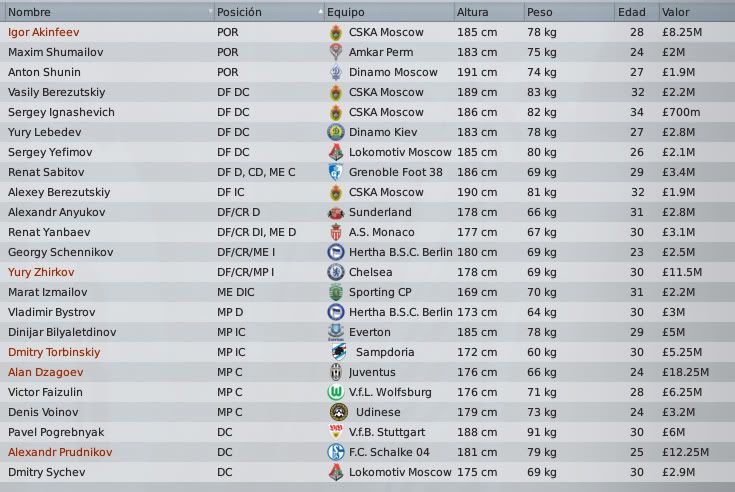This screenshot has height=492, width=735.
Task: Click the F.C. Schalke 04 crest
Action: tap(335, 452)
